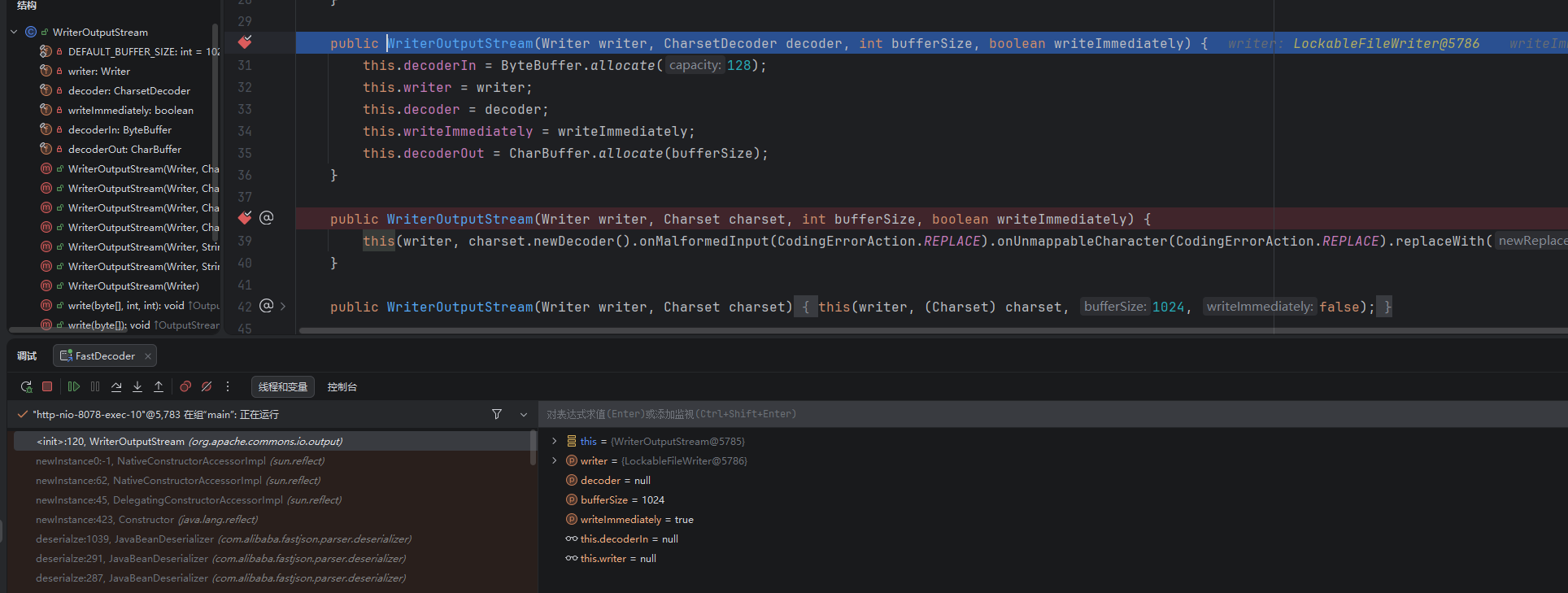
Task: Click the Step Over icon
Action: 116,387
